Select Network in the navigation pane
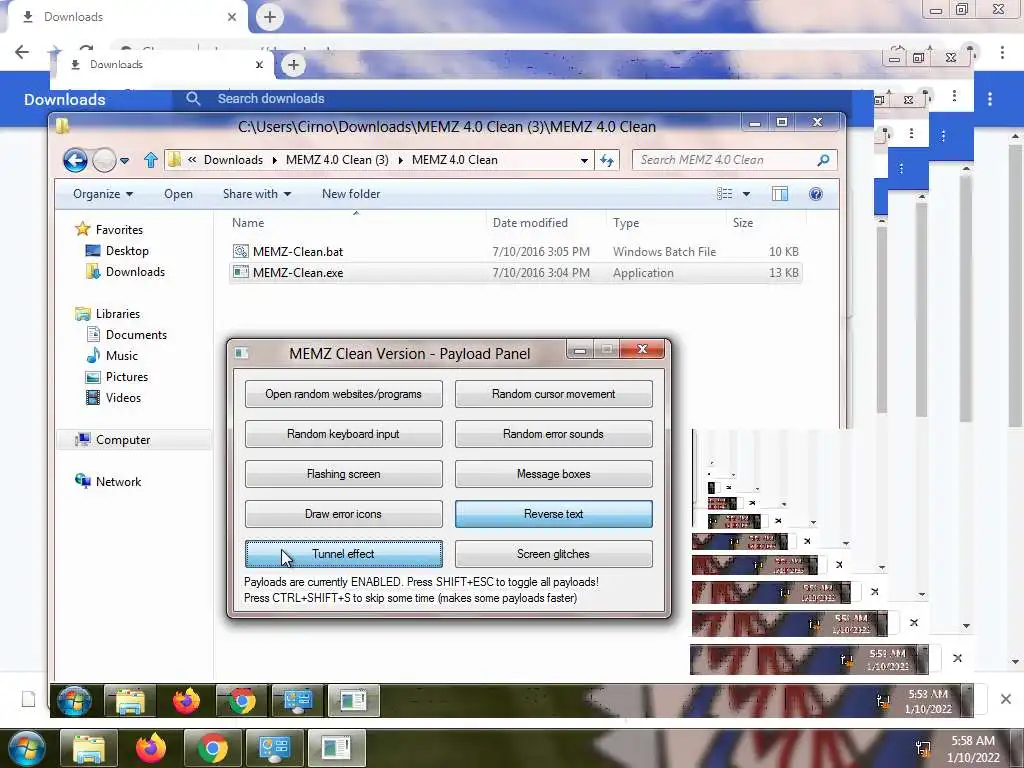1024x768 pixels. 118,482
